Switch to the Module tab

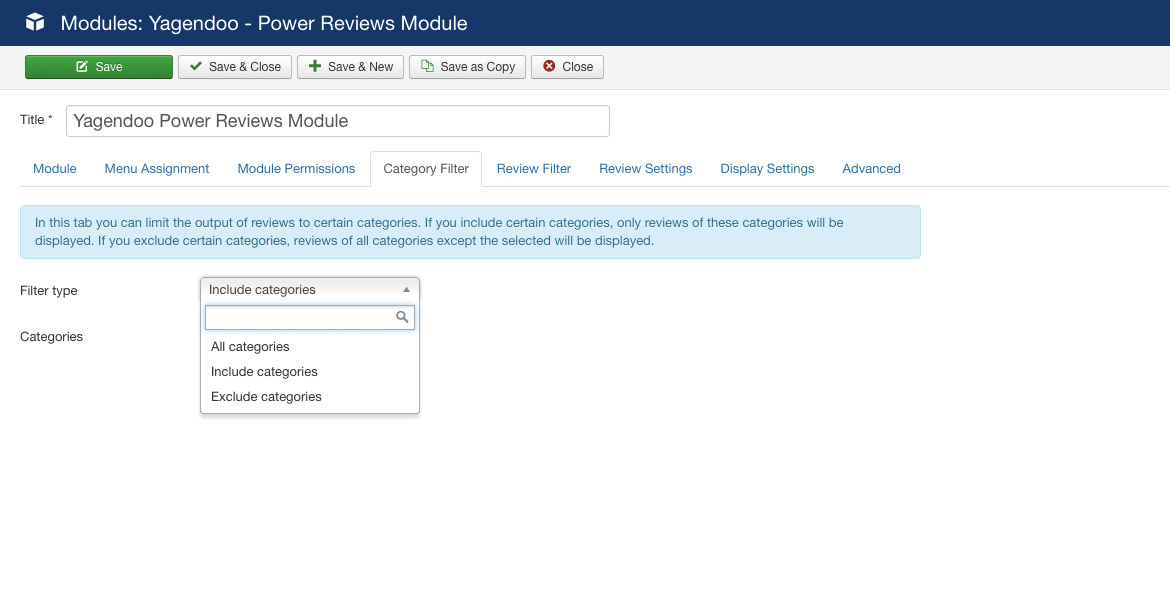click(55, 169)
